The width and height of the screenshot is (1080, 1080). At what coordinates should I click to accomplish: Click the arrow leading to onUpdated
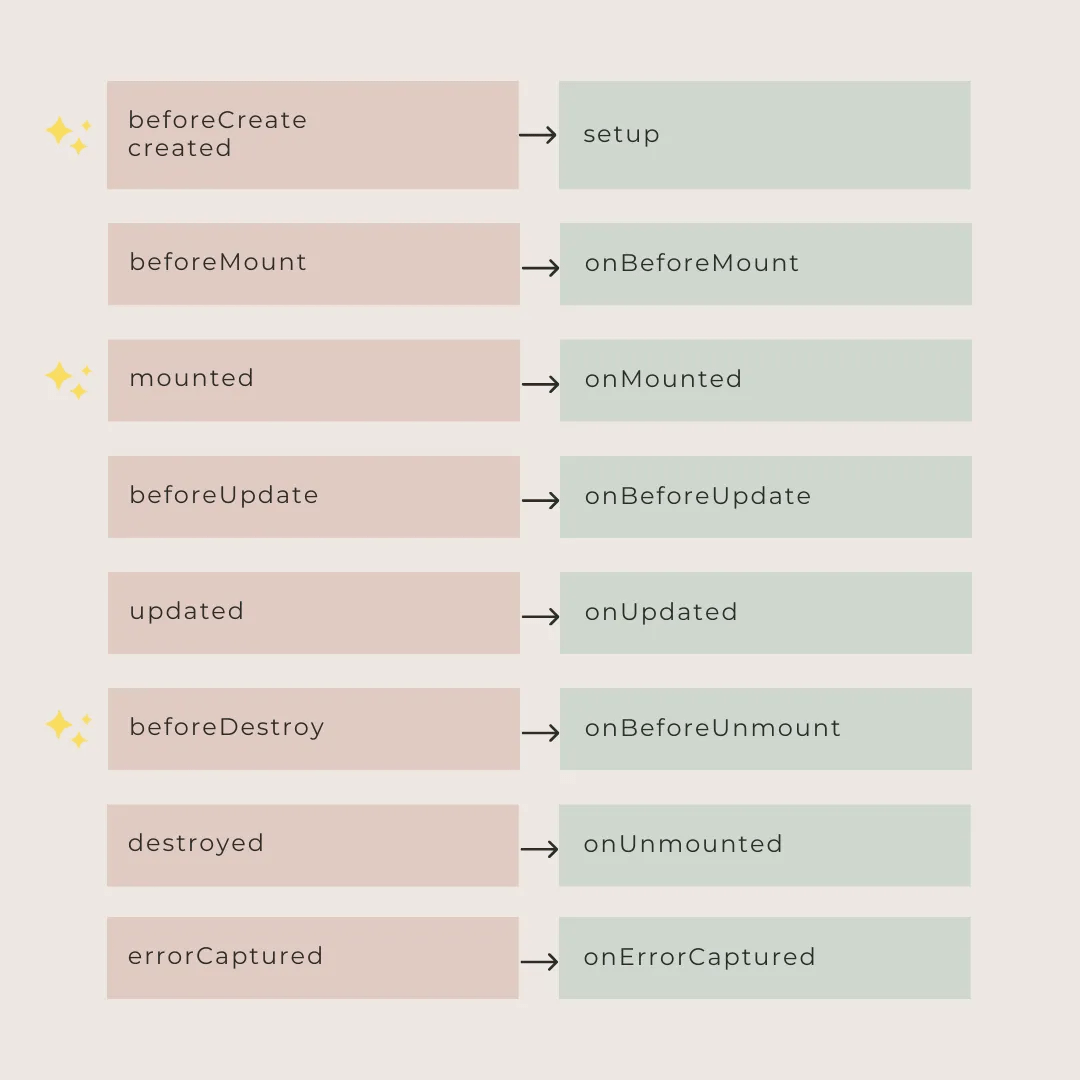coord(540,616)
